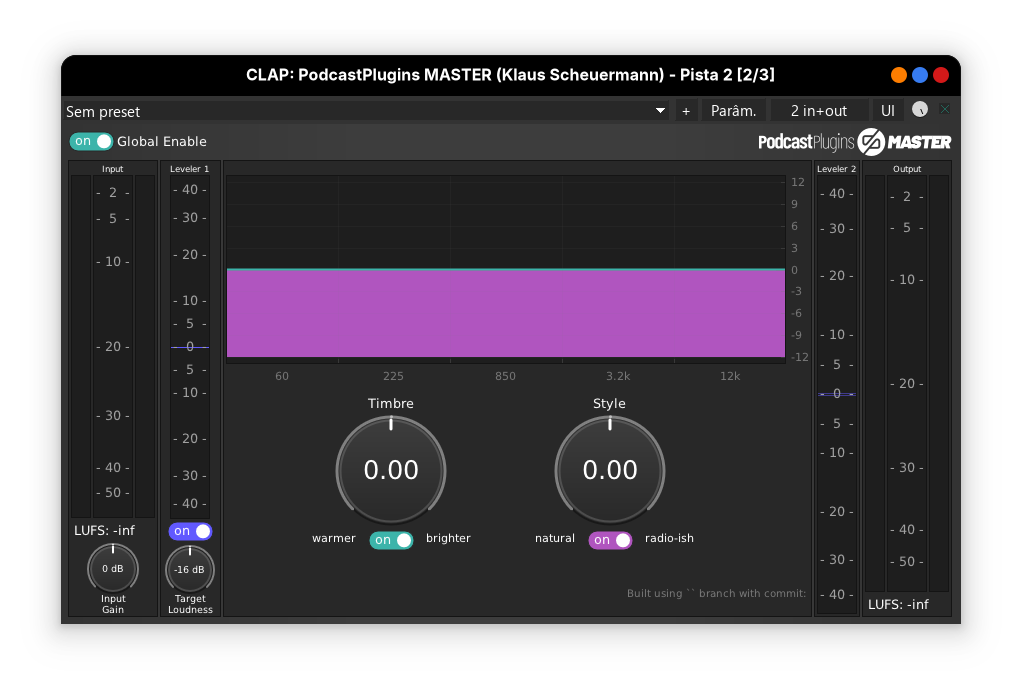Open the 2 in+out channel configuration menu

coord(820,110)
